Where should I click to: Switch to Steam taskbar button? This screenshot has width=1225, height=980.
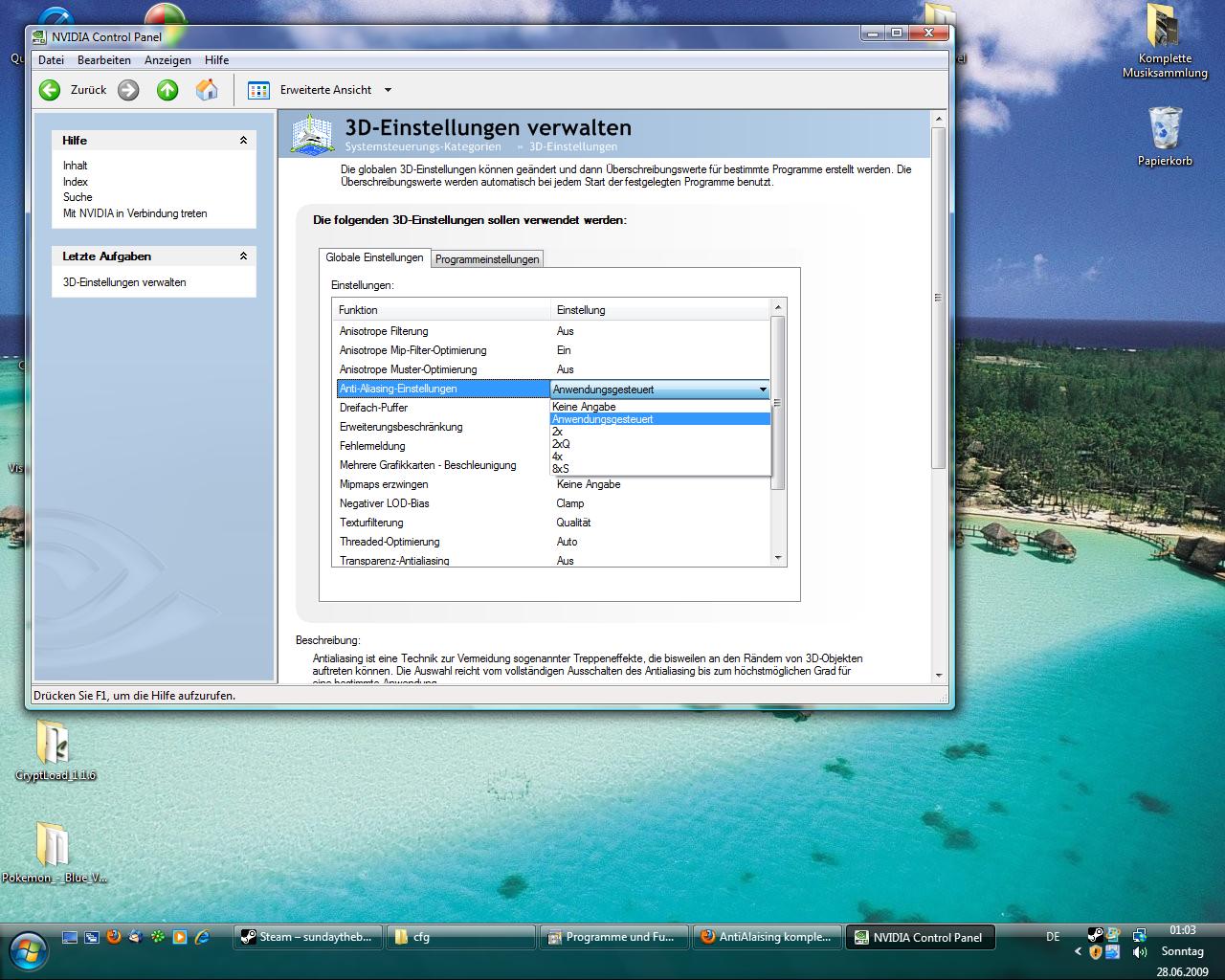click(308, 937)
